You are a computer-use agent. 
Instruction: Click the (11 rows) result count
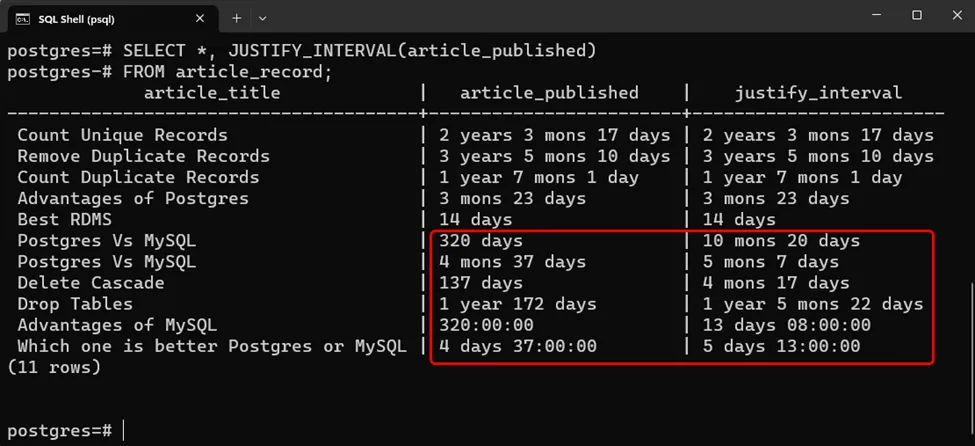(54, 367)
